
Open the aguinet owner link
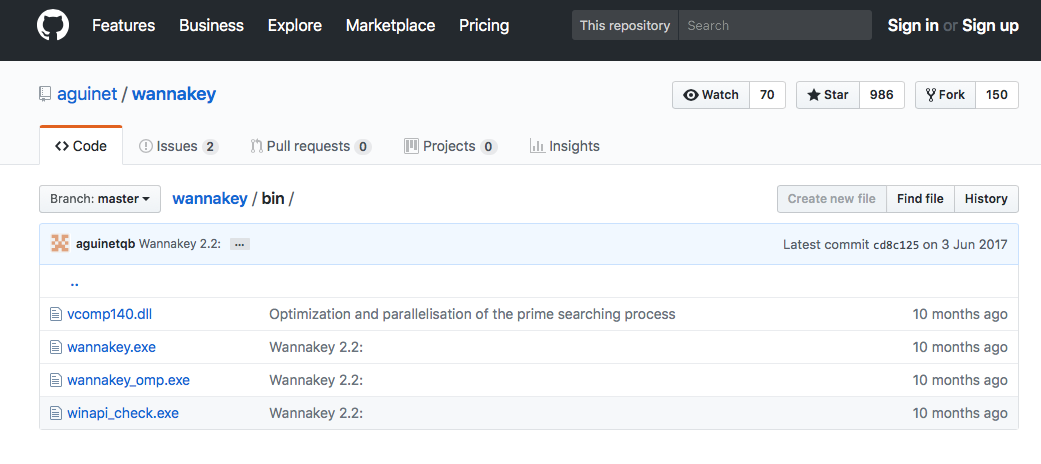click(87, 94)
